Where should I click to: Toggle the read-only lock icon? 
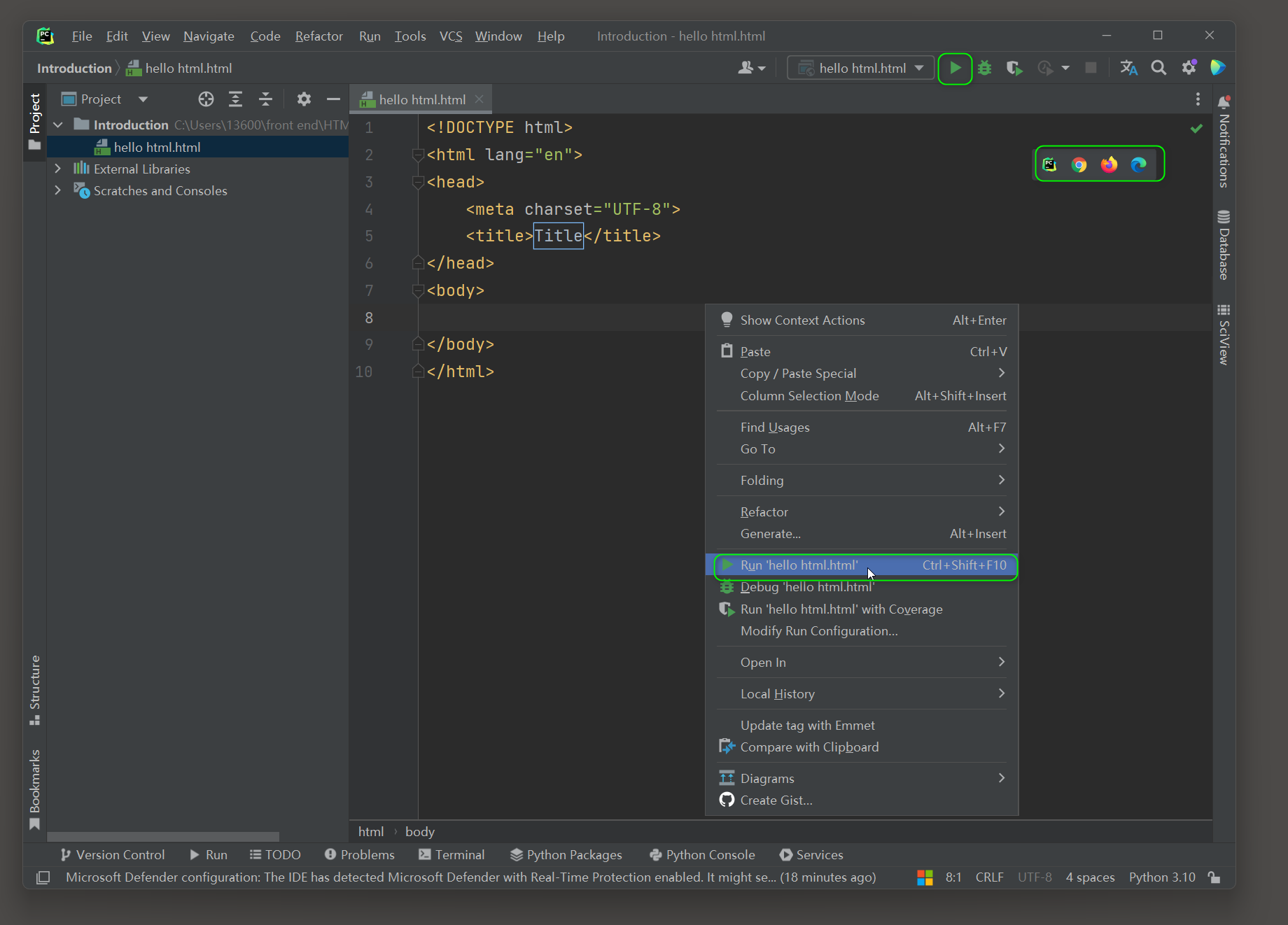pyautogui.click(x=1214, y=877)
